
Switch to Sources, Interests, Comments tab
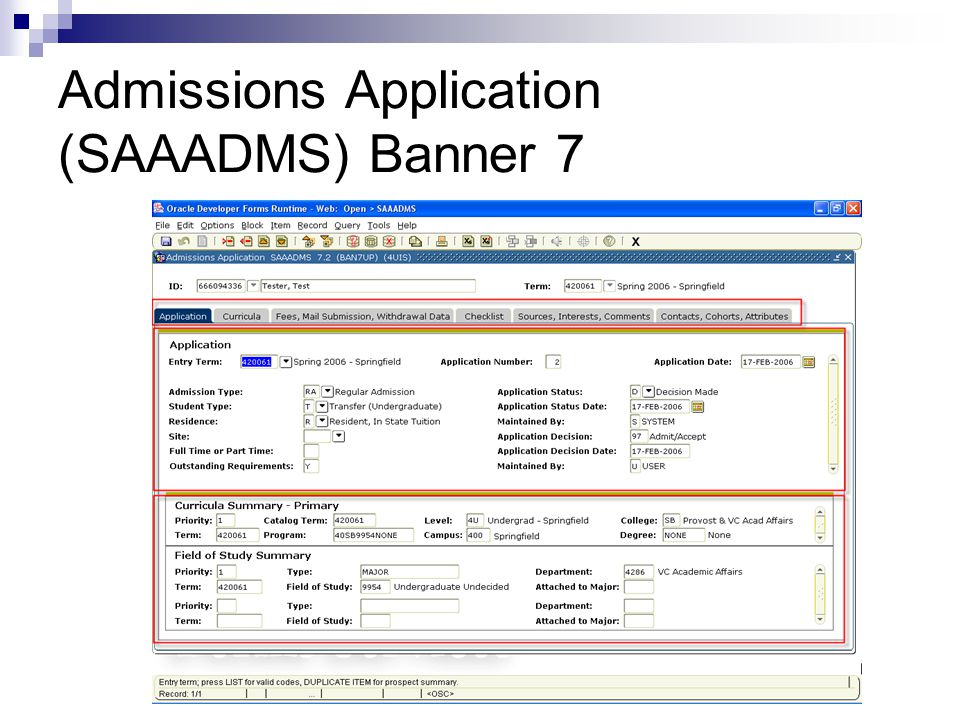click(x=583, y=316)
